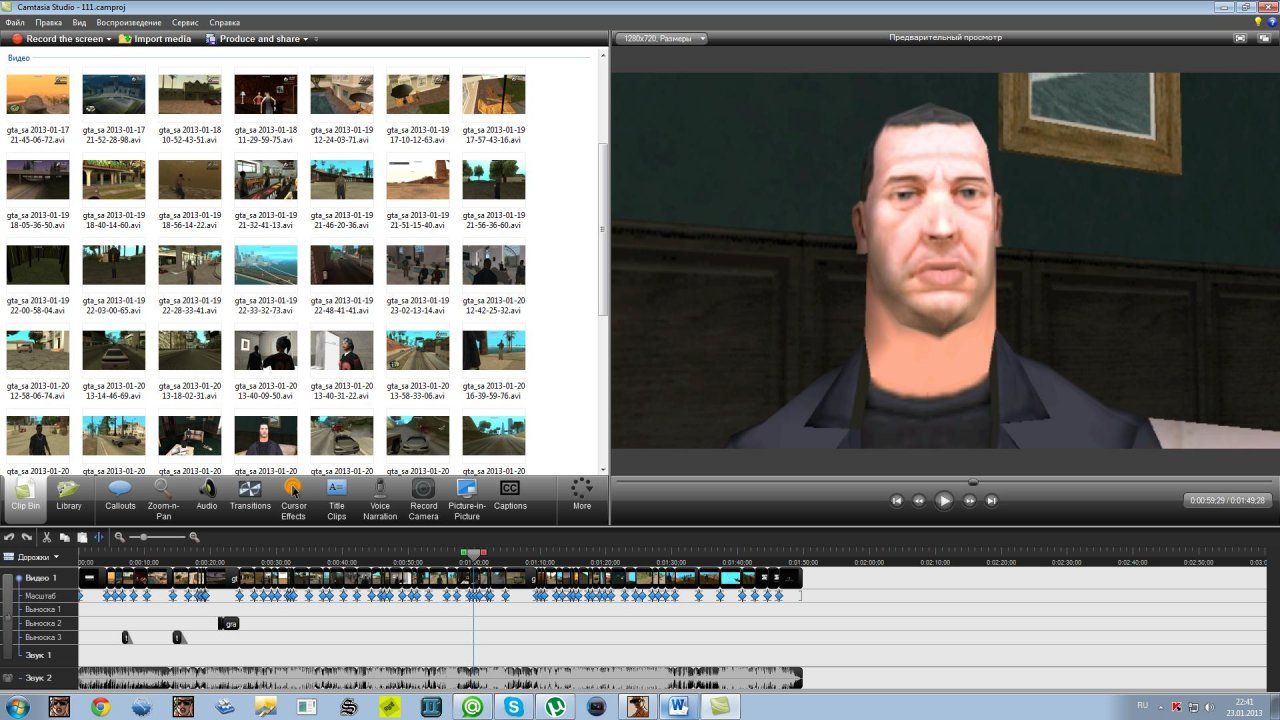Image resolution: width=1280 pixels, height=720 pixels.
Task: Detach the preview window
Action: [1266, 38]
